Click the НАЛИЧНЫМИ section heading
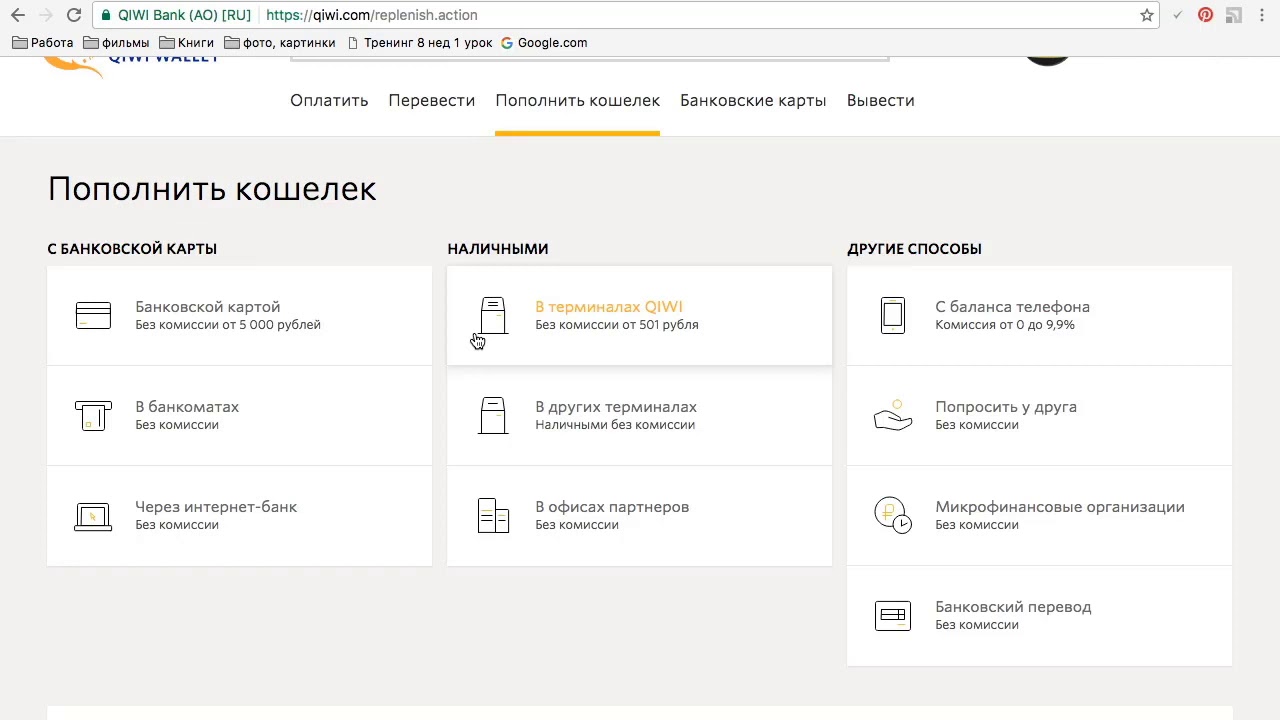The height and width of the screenshot is (720, 1280). tap(498, 249)
